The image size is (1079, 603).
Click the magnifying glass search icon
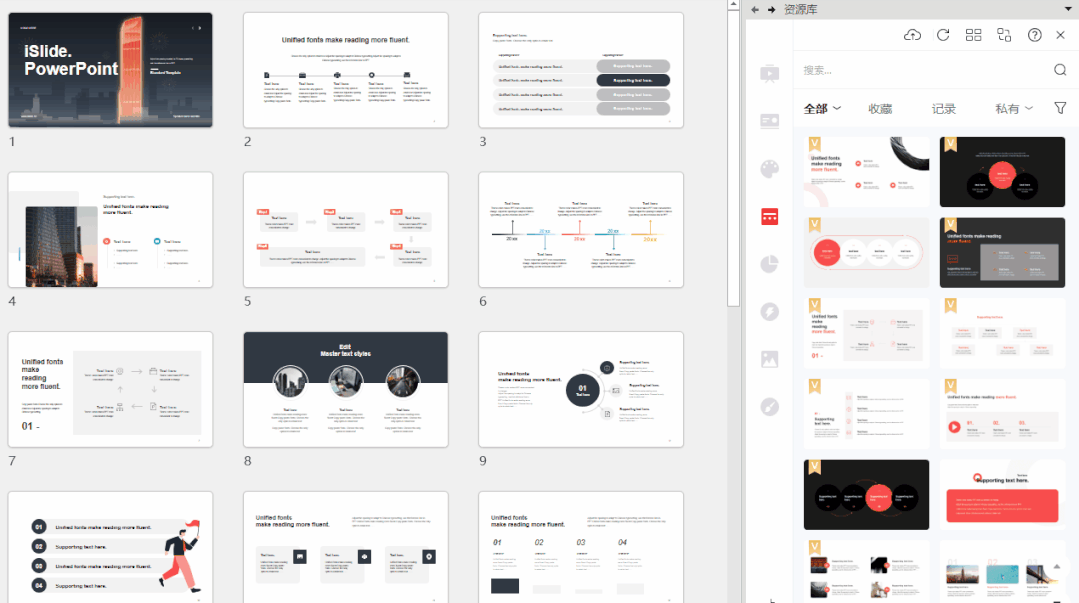click(1060, 70)
